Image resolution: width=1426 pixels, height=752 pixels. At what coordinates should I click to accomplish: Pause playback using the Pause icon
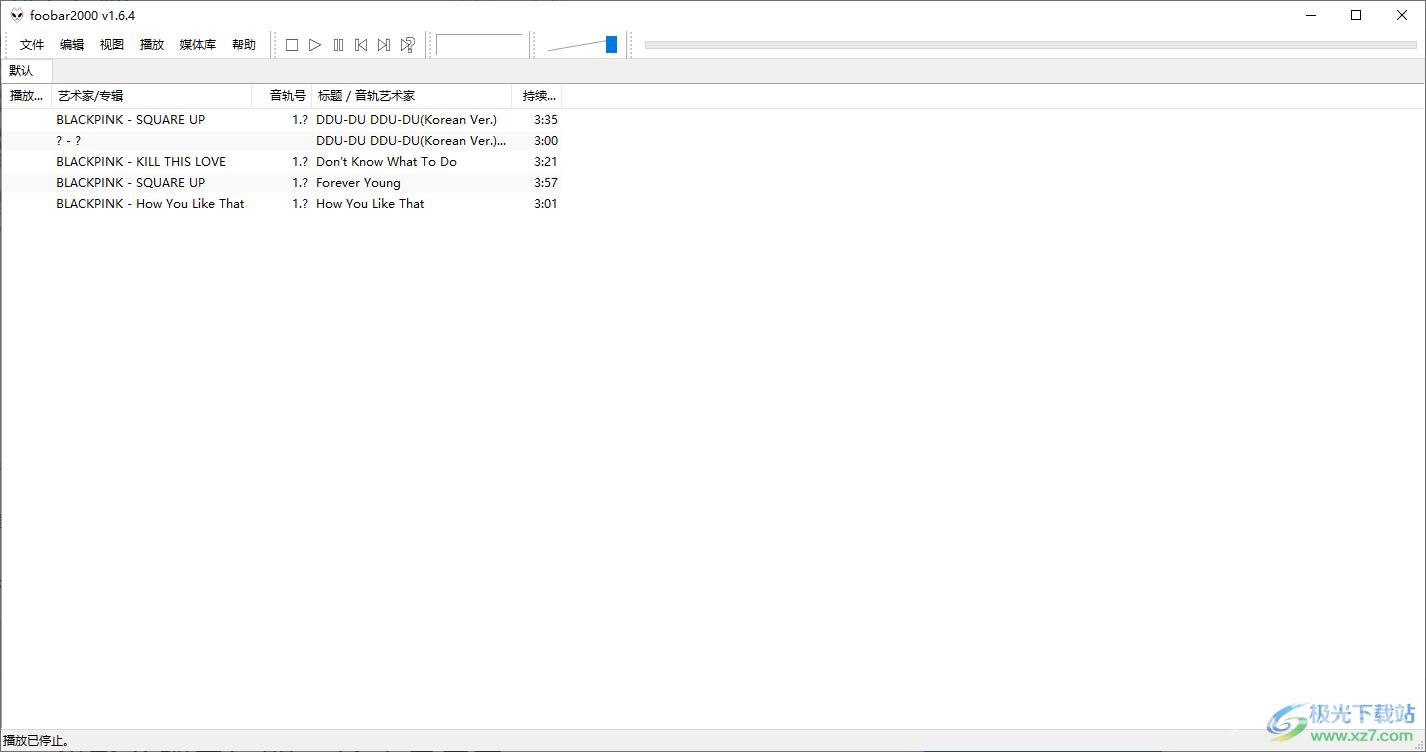338,45
